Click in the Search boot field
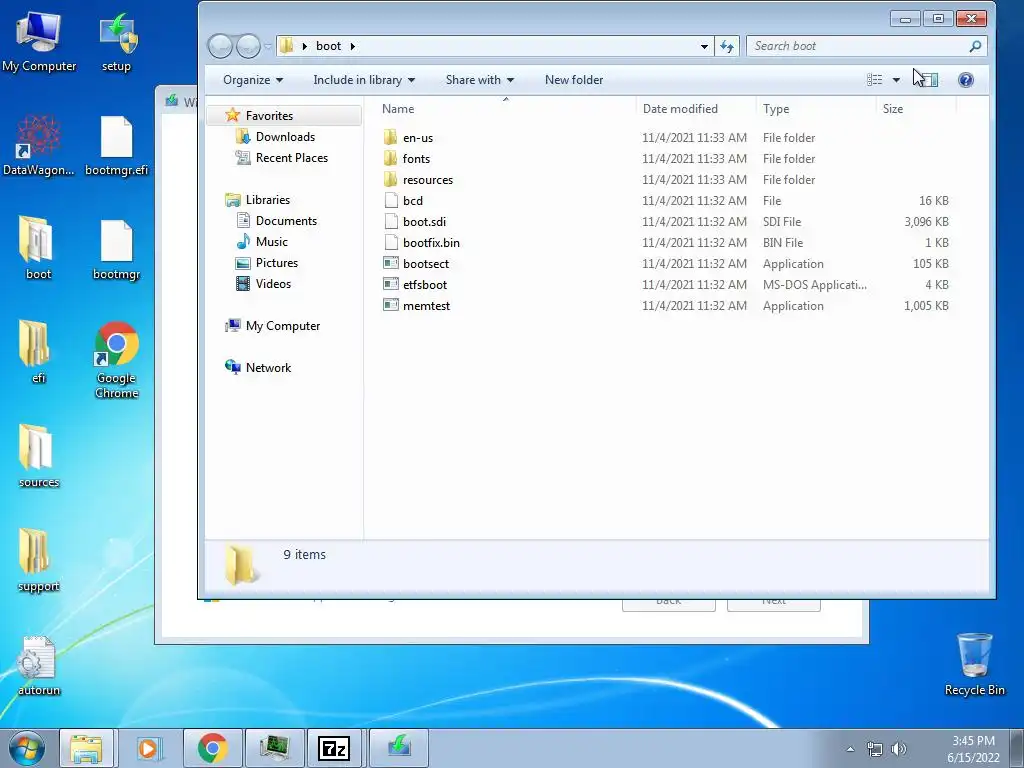Viewport: 1024px width, 768px height. pyautogui.click(x=859, y=46)
